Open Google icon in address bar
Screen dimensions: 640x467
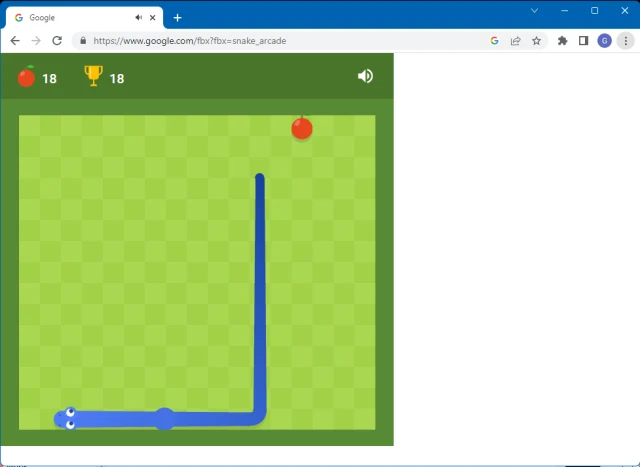(494, 40)
